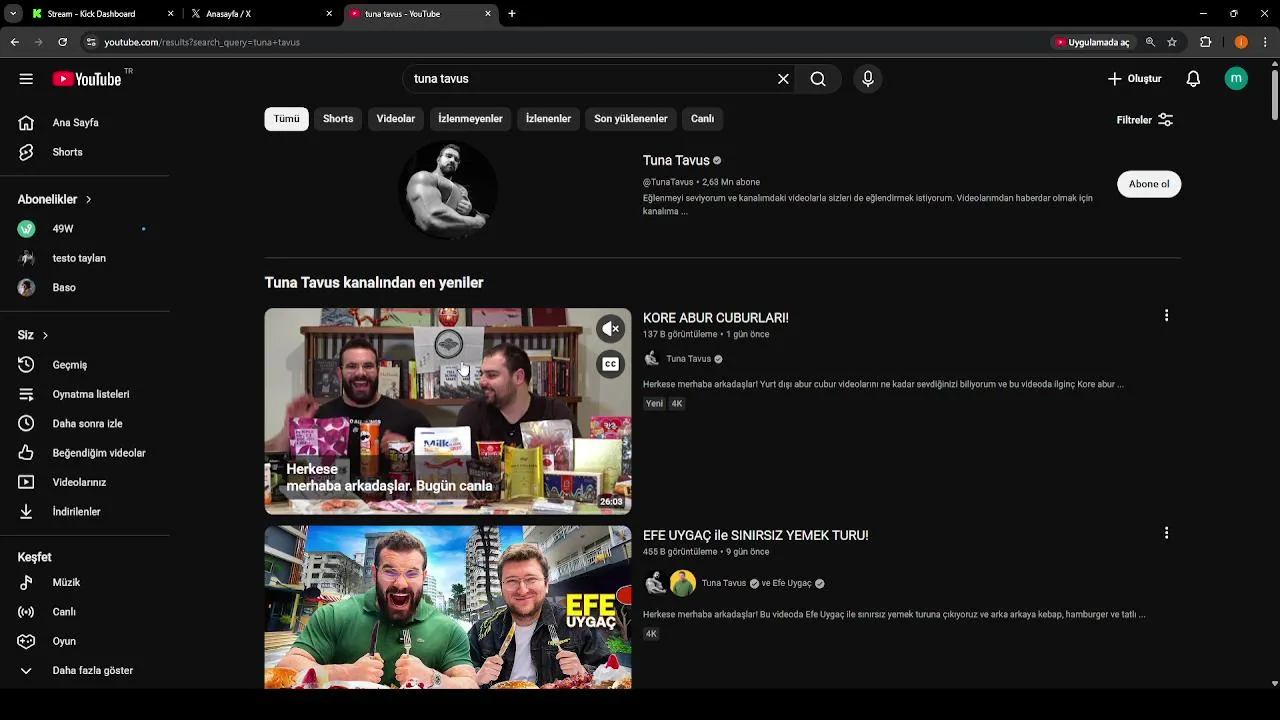Open Beğendiğim videolar liked videos
This screenshot has height=720, width=1280.
[85, 453]
